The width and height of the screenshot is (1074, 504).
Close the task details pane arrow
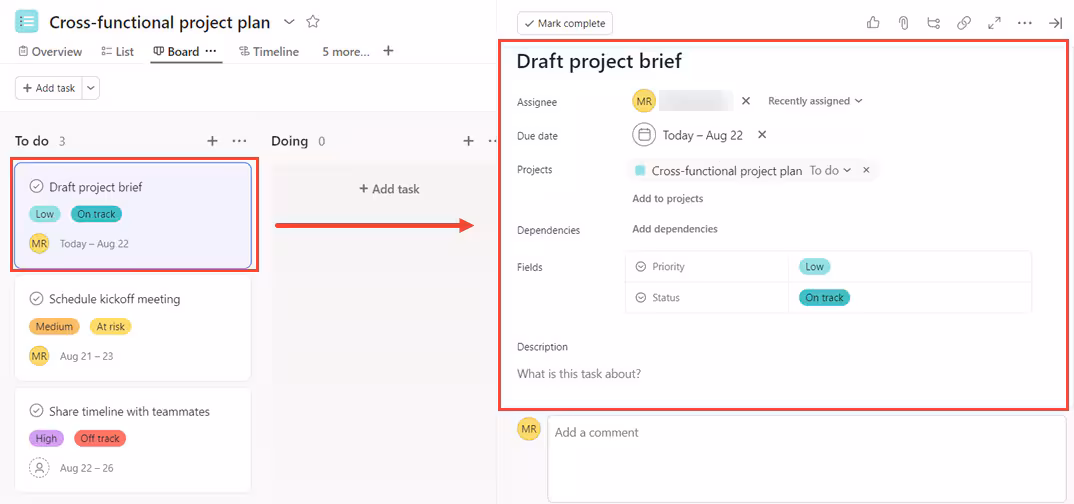(1055, 23)
